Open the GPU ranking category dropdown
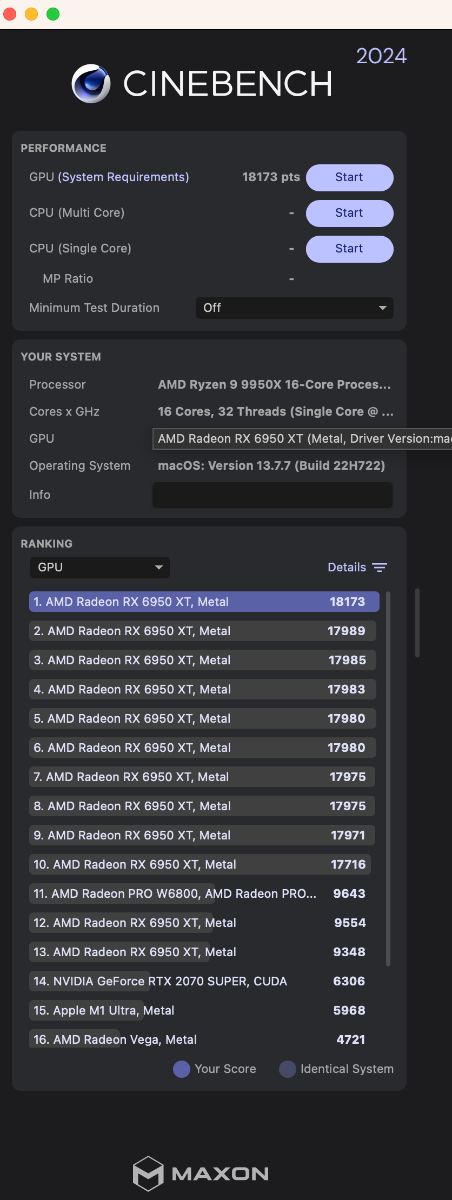452x1200 pixels. click(99, 567)
